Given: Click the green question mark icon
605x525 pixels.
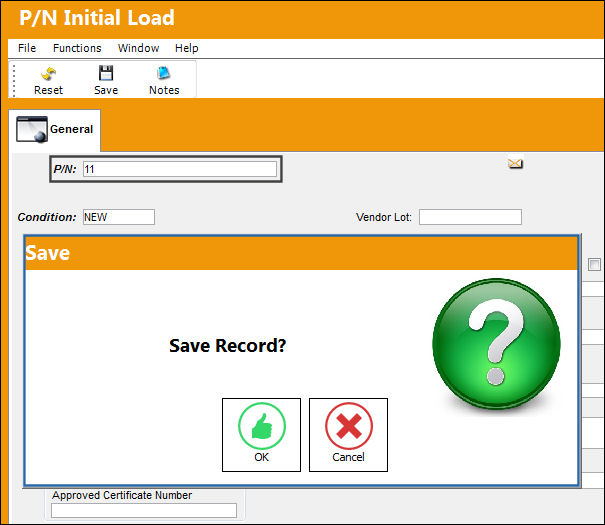Looking at the screenshot, I should pos(497,344).
